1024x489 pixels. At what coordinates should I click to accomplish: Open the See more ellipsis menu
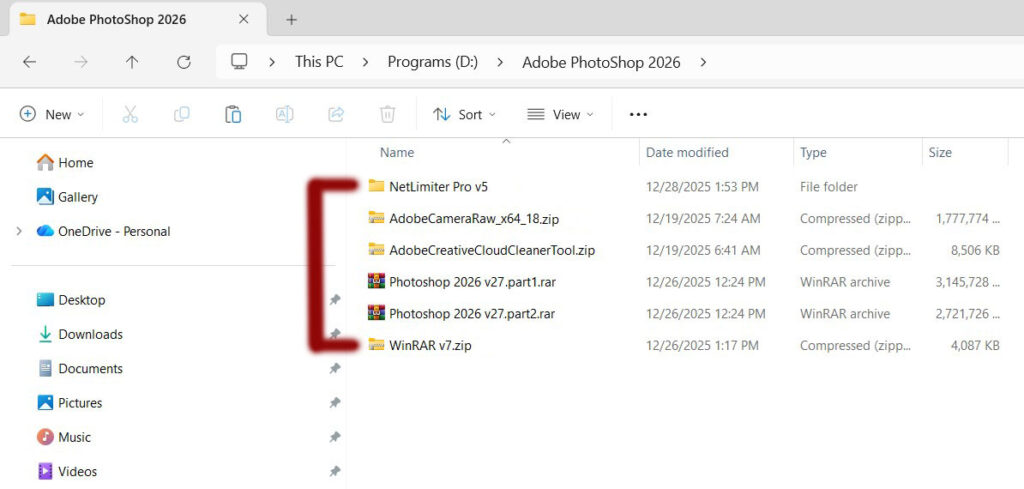(638, 115)
